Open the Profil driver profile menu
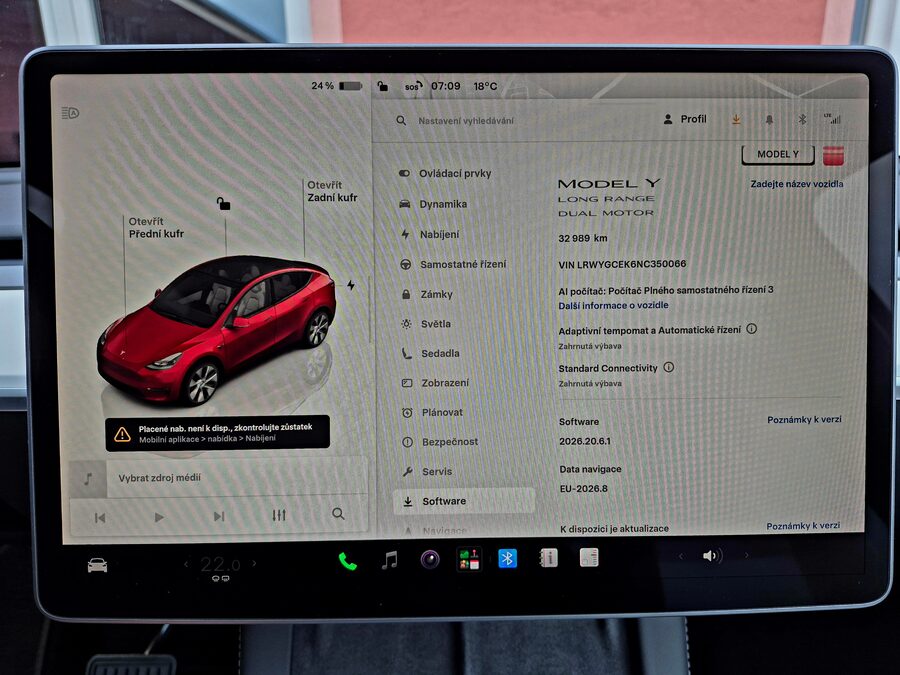This screenshot has height=675, width=900. 685,119
